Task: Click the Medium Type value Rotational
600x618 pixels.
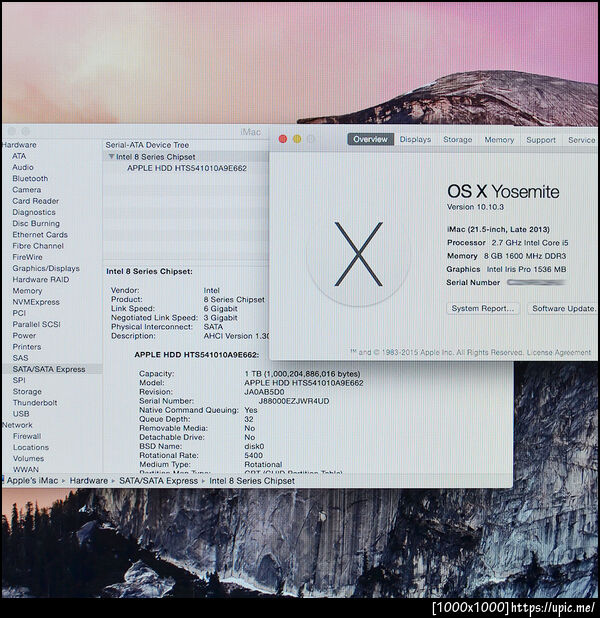Action: [263, 464]
